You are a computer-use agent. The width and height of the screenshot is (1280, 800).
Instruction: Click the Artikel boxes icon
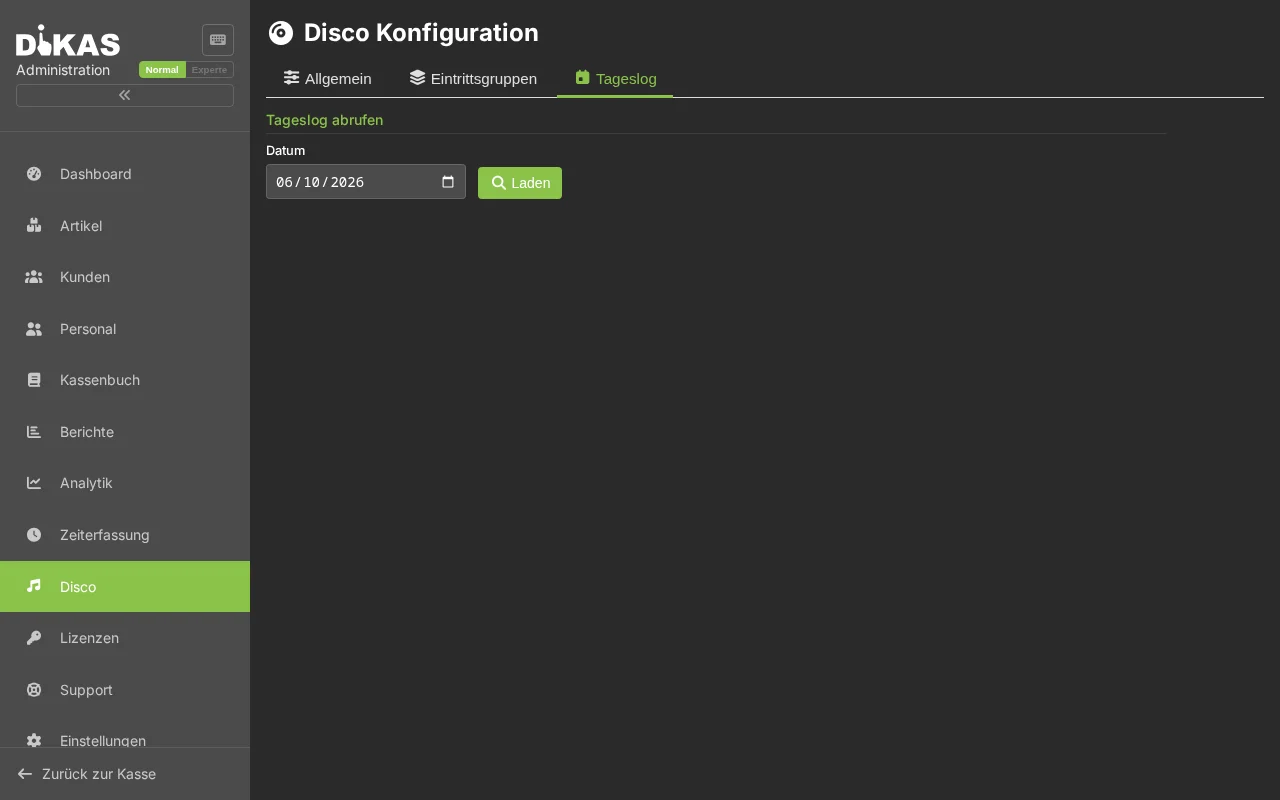(34, 226)
